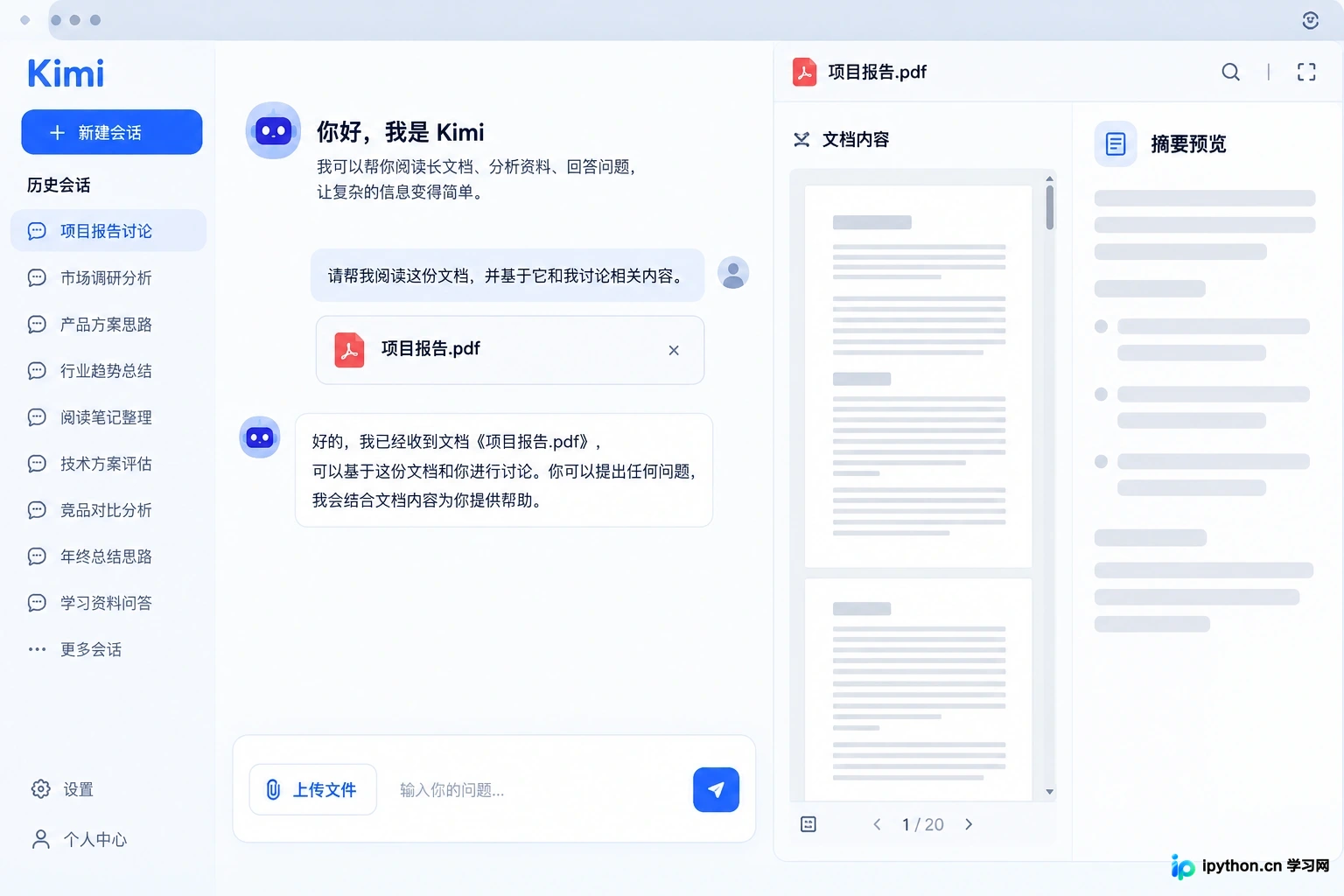Select 年终总结思路 in history

[108, 556]
